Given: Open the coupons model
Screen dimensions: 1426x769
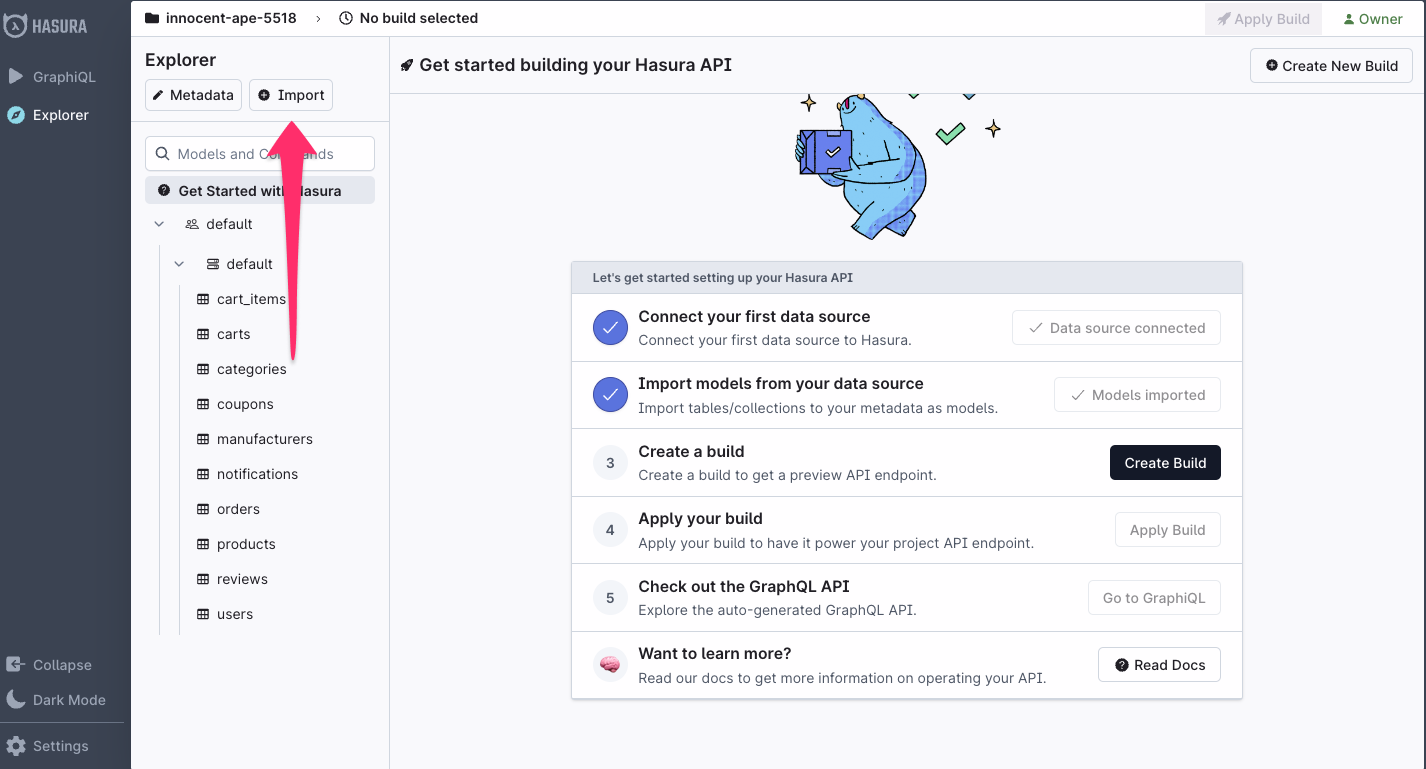Looking at the screenshot, I should [245, 404].
